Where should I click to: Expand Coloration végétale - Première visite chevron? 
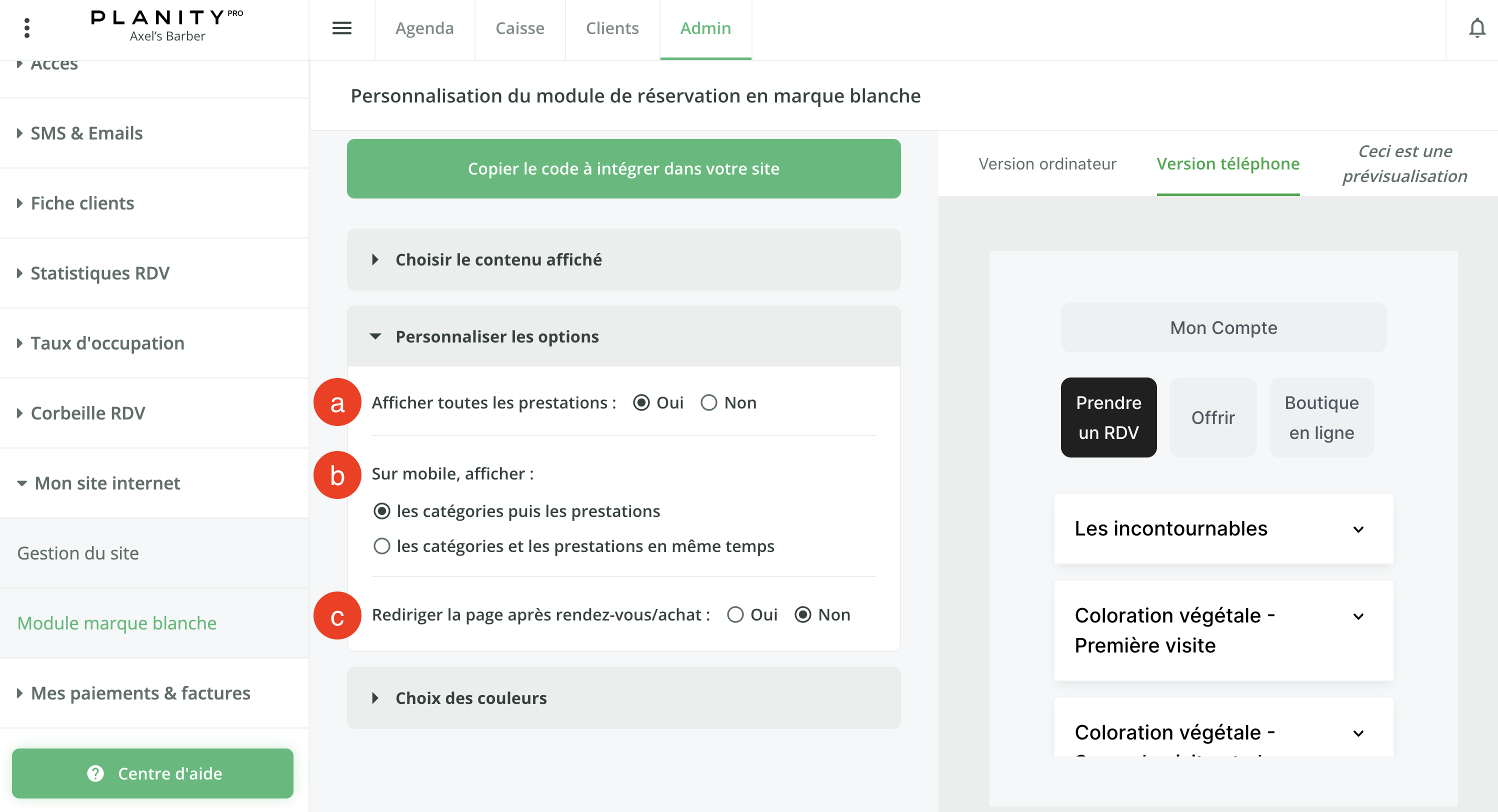[1358, 616]
